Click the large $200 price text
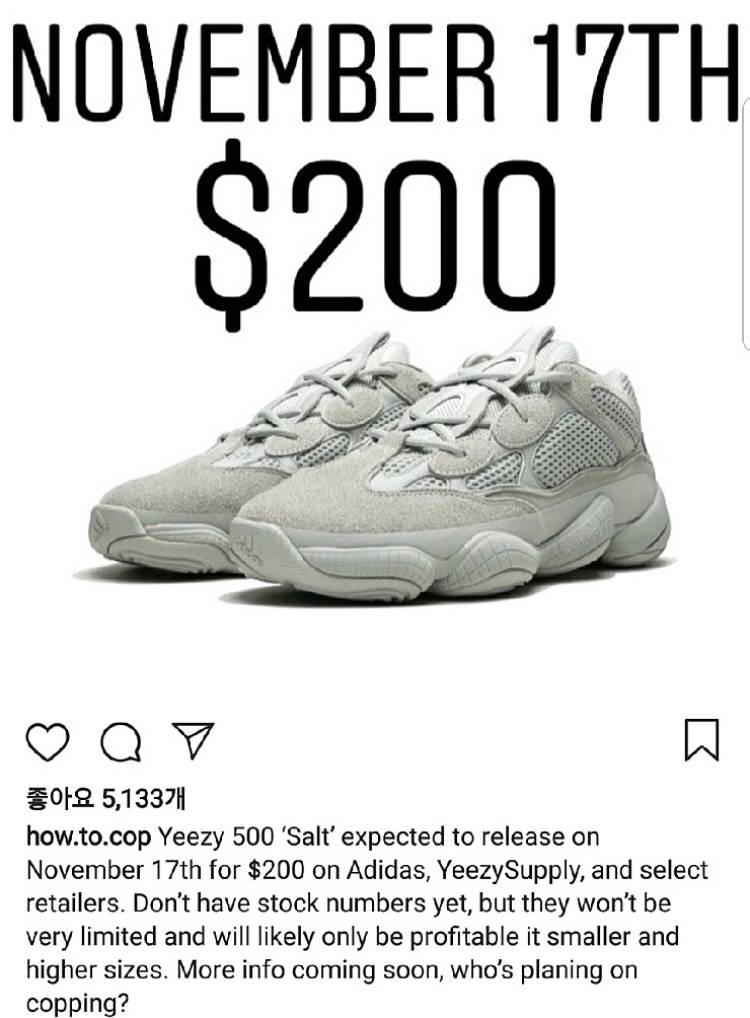 [375, 235]
